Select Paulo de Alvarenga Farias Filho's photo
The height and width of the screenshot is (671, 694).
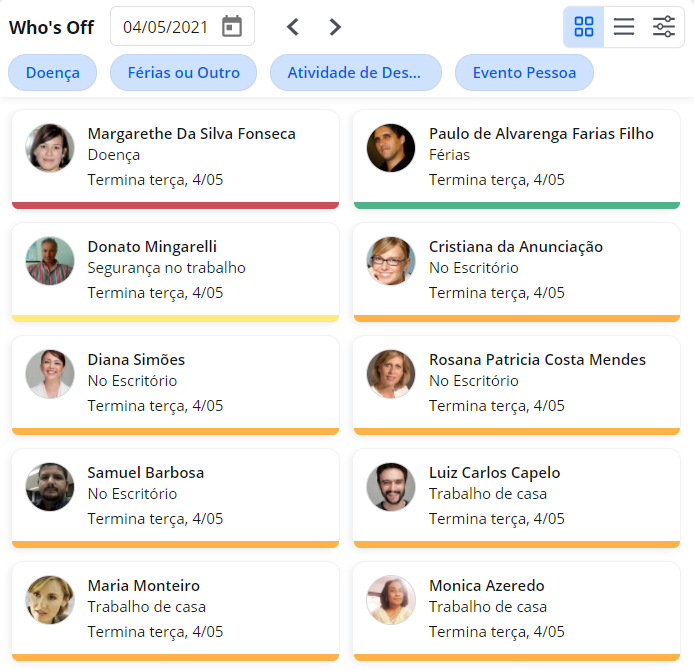pyautogui.click(x=391, y=148)
